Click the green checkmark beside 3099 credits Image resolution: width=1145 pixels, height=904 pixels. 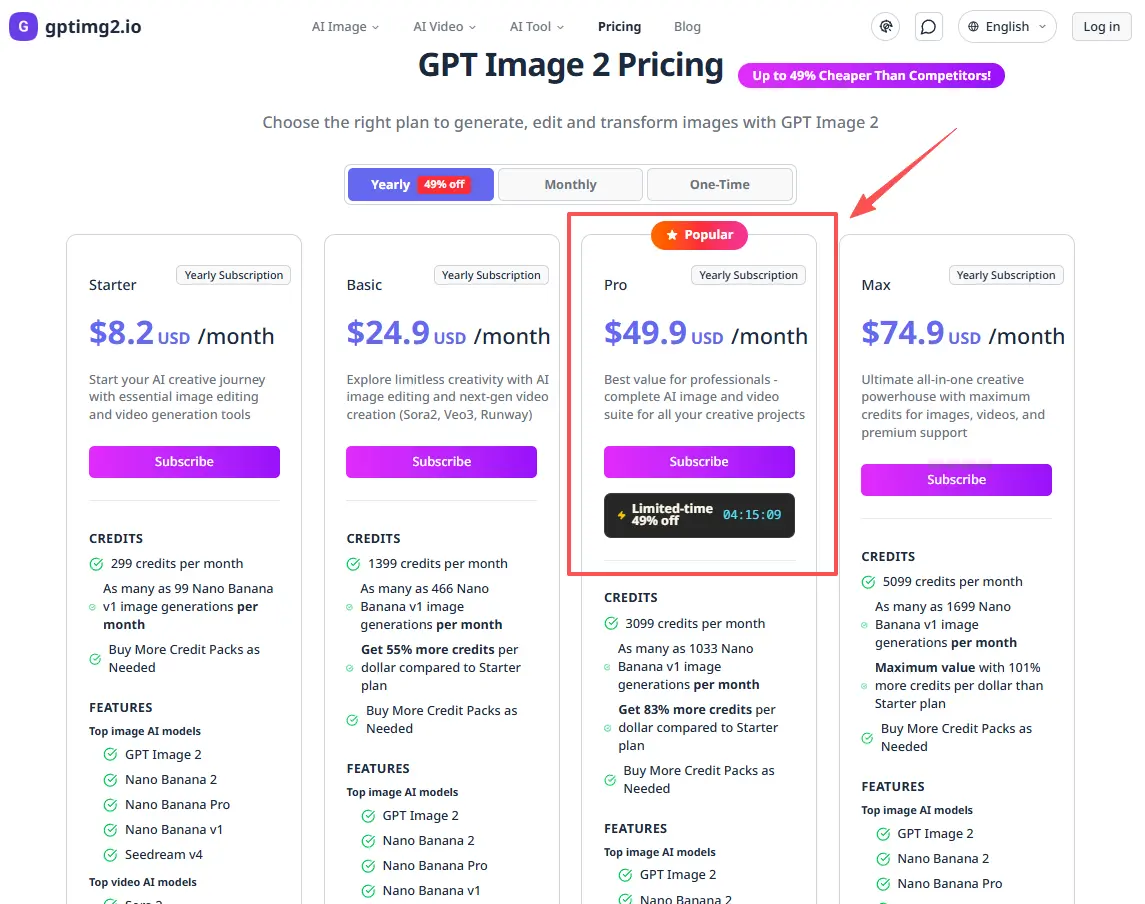point(611,623)
